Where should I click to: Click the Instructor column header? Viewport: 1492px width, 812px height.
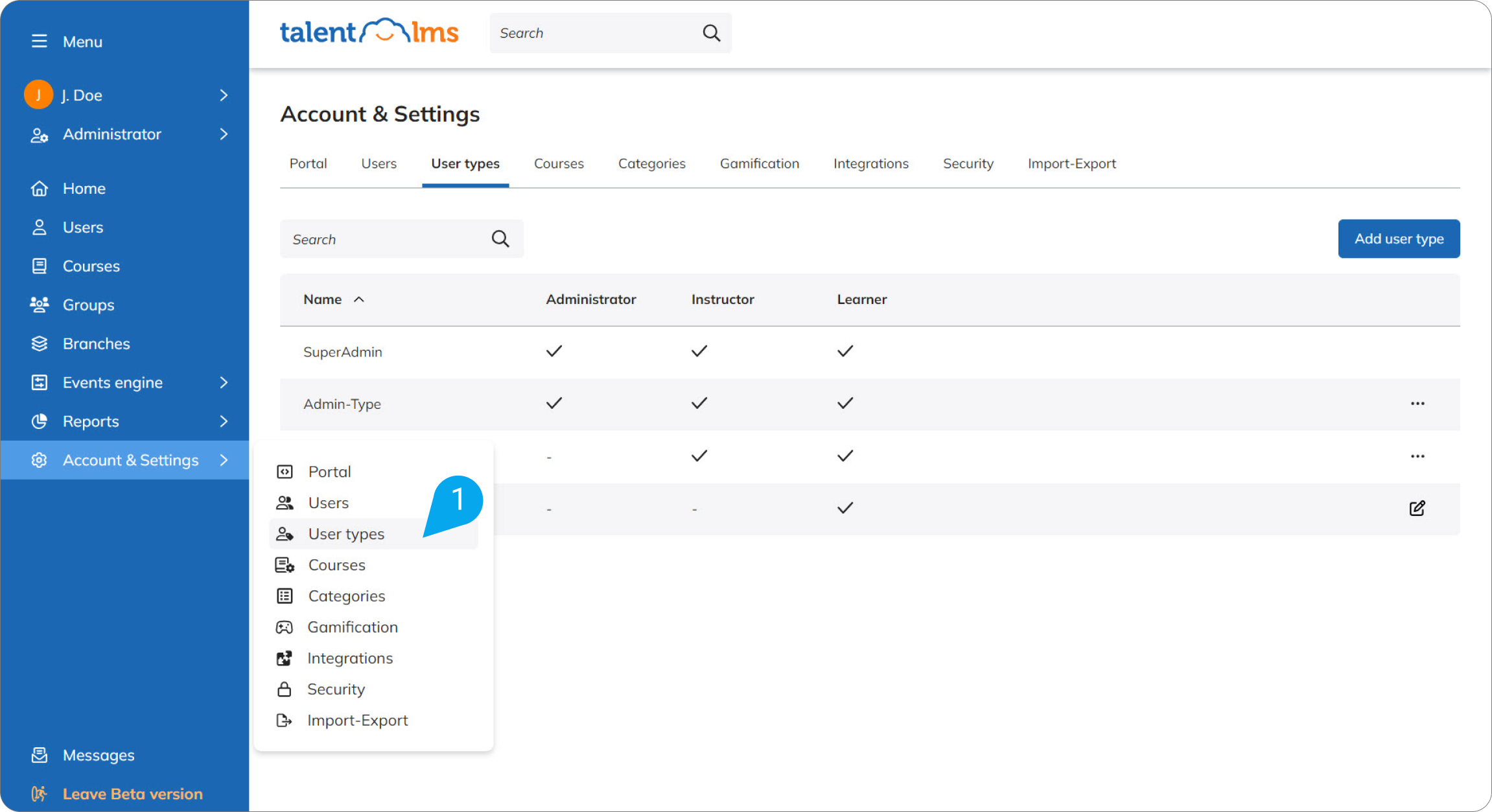[722, 299]
